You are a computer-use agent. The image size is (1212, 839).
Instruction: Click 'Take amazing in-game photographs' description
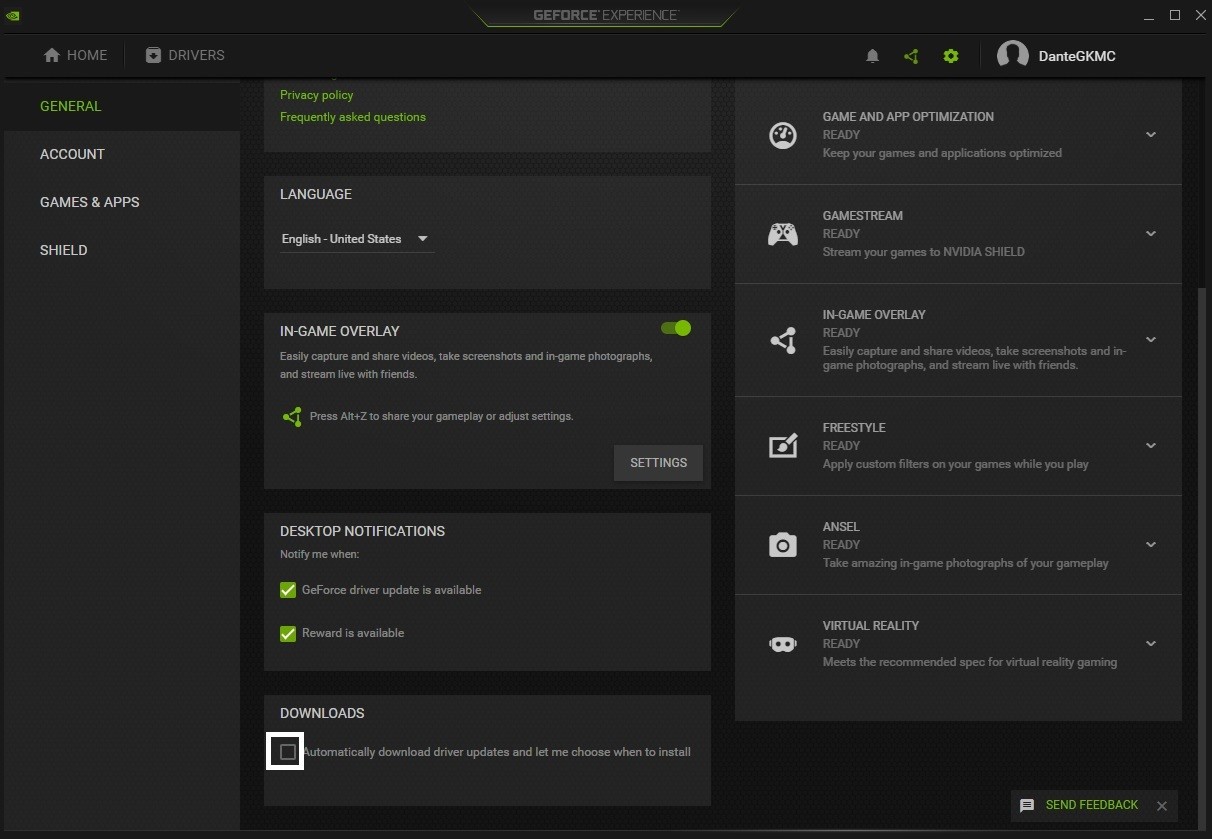point(966,563)
